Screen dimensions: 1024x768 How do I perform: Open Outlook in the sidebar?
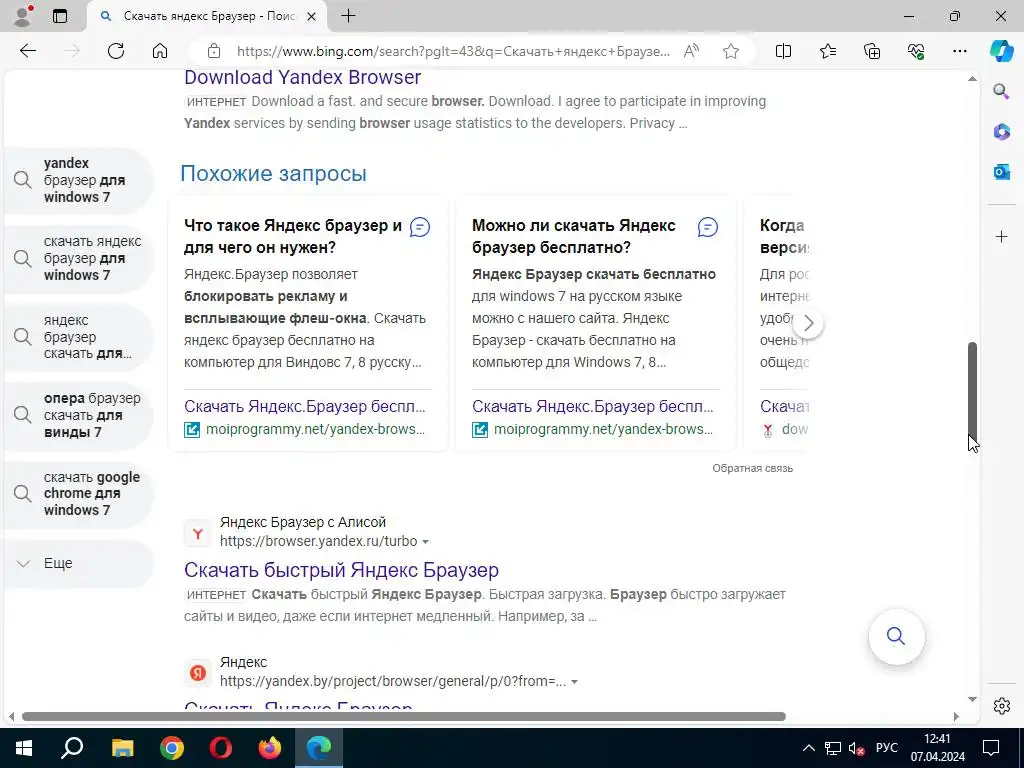pyautogui.click(x=1001, y=172)
